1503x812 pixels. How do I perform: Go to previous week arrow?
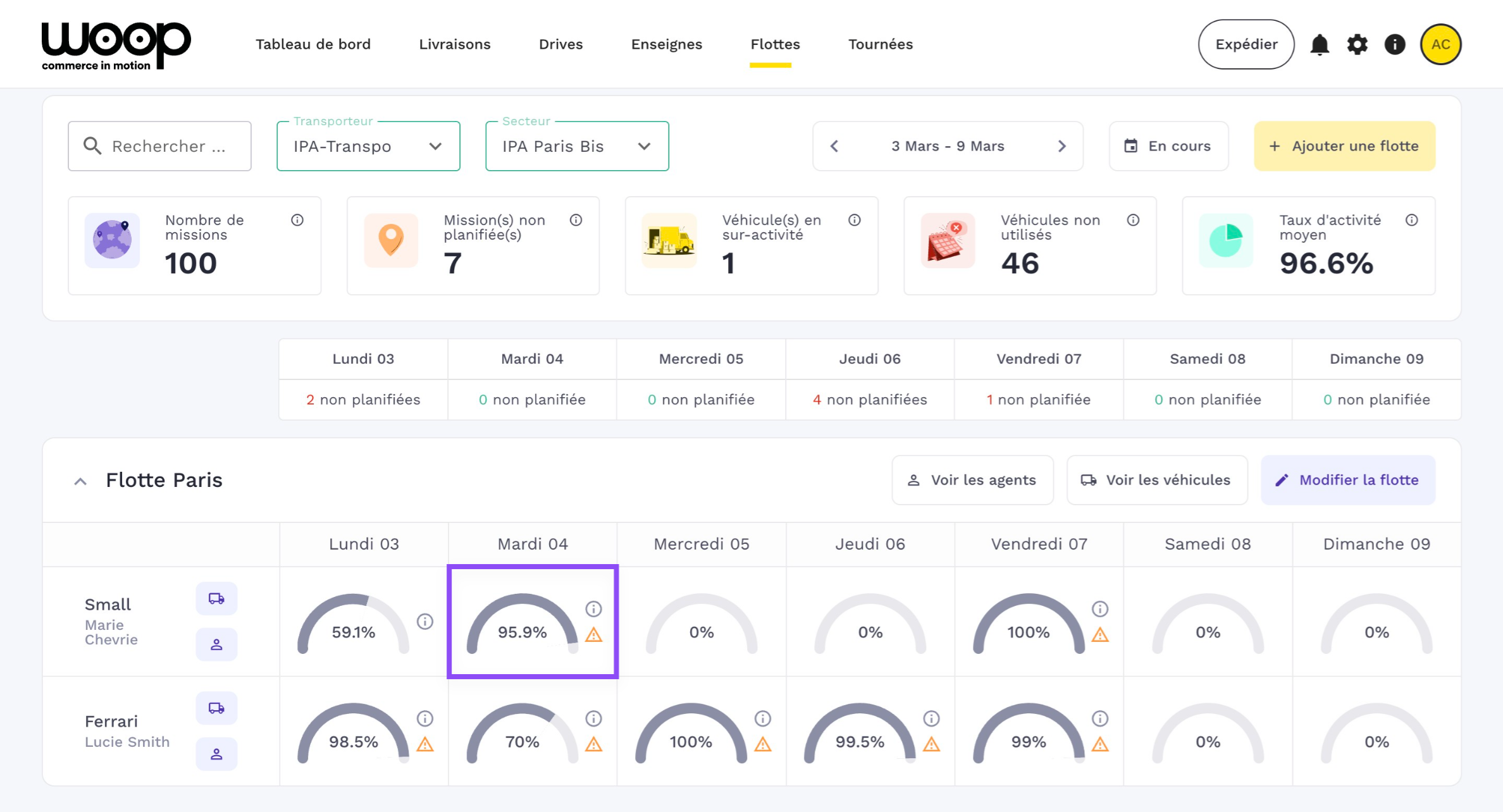coord(834,146)
